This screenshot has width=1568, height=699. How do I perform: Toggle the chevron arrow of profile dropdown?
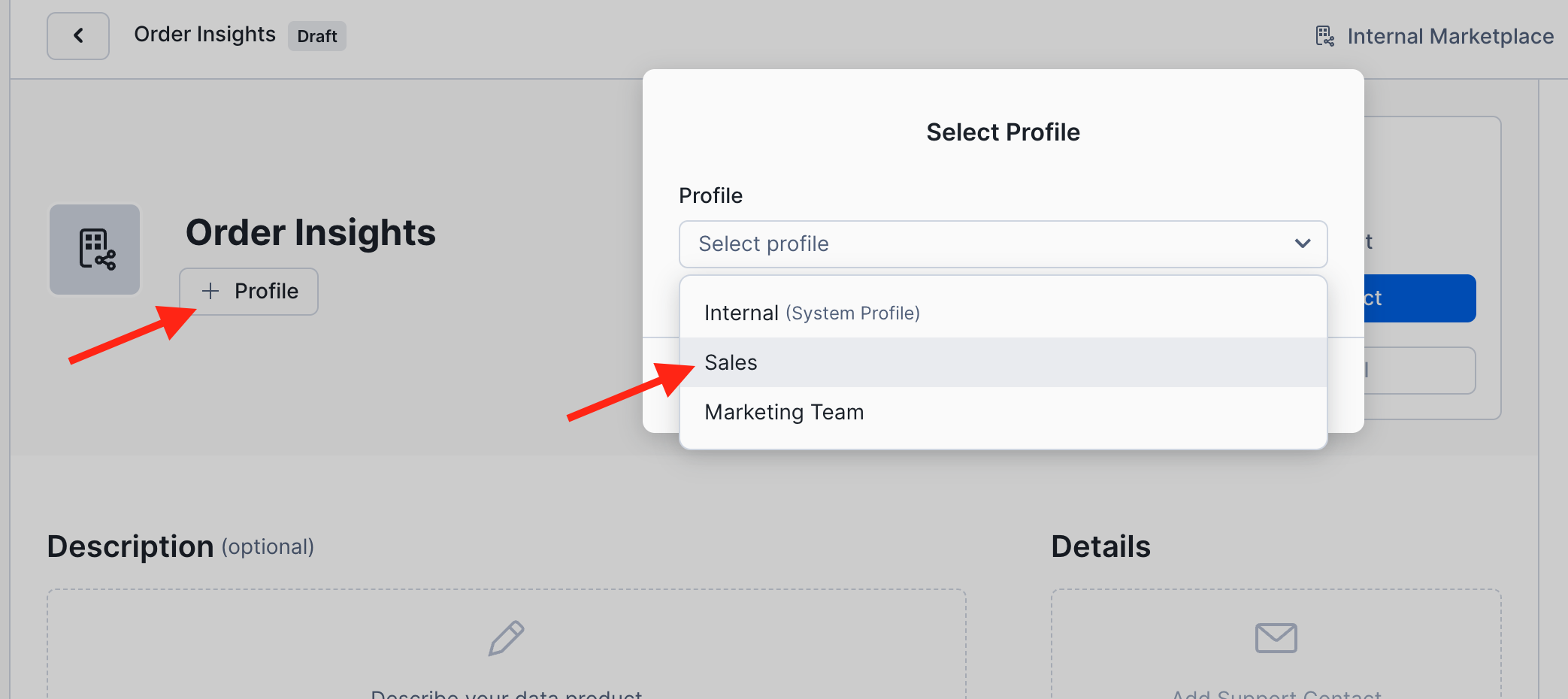(1303, 244)
